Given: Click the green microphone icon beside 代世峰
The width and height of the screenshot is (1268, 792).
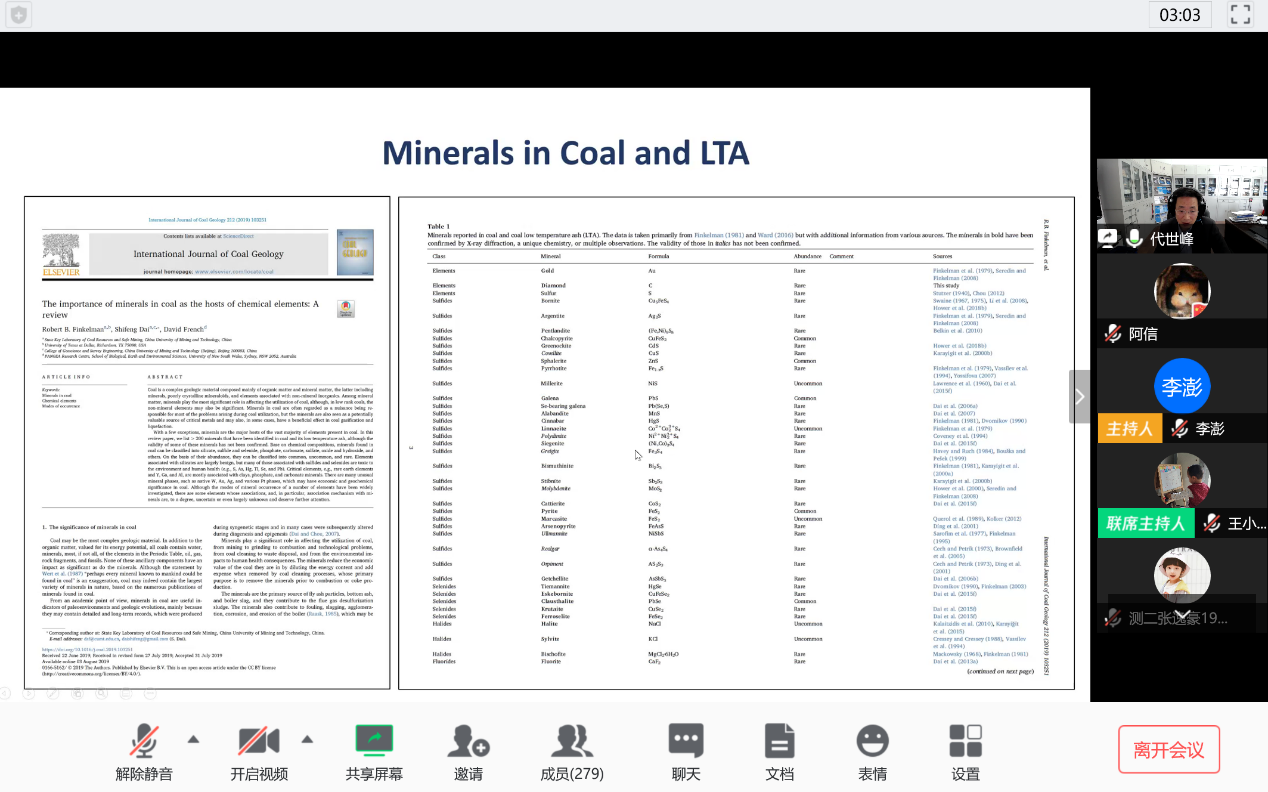Looking at the screenshot, I should 1134,238.
